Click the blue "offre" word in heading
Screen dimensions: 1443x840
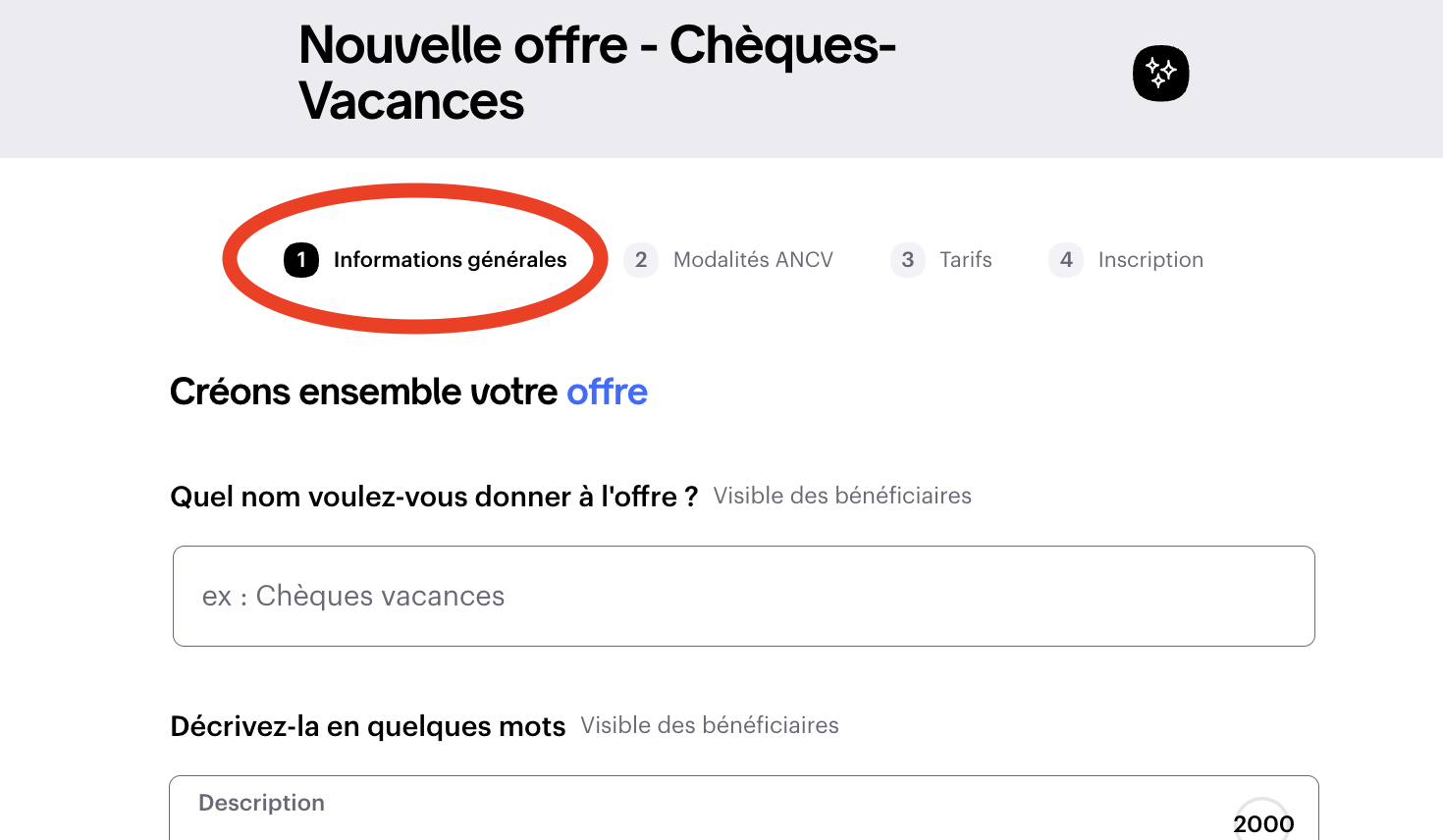tap(607, 392)
